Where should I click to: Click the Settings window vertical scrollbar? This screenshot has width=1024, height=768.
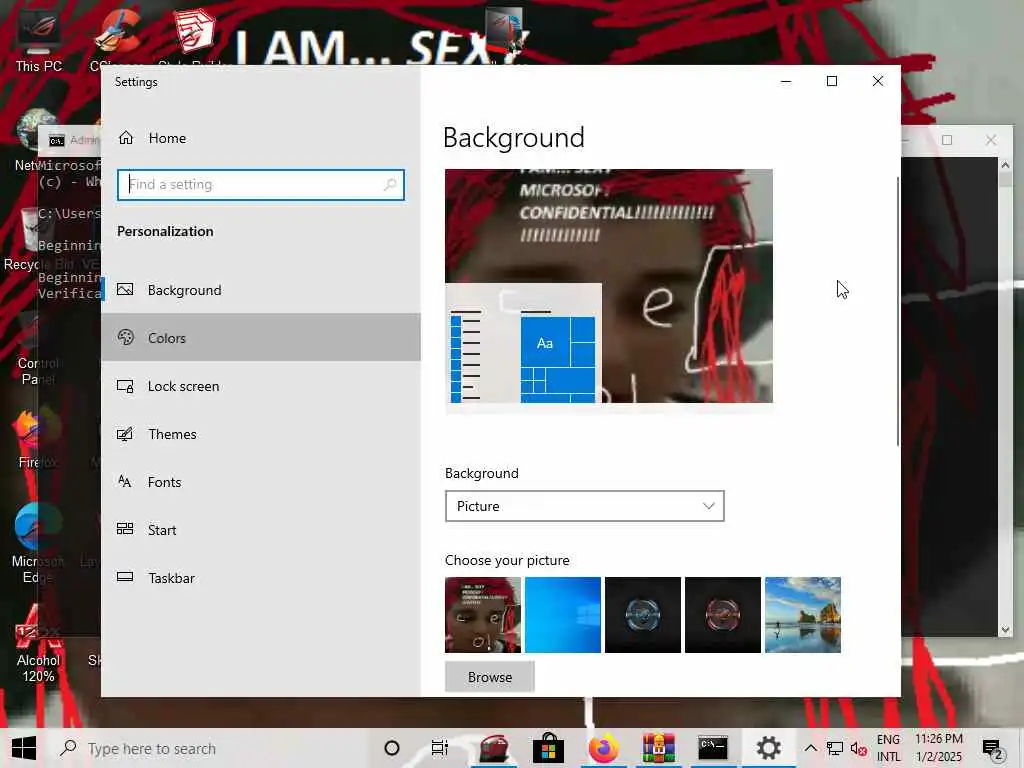[897, 312]
